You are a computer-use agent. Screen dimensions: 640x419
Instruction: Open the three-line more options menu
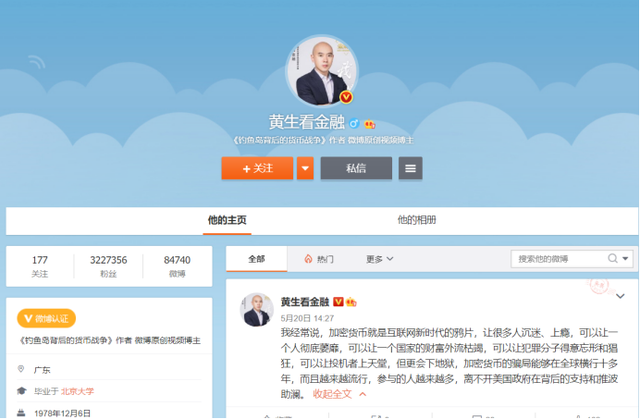point(409,168)
